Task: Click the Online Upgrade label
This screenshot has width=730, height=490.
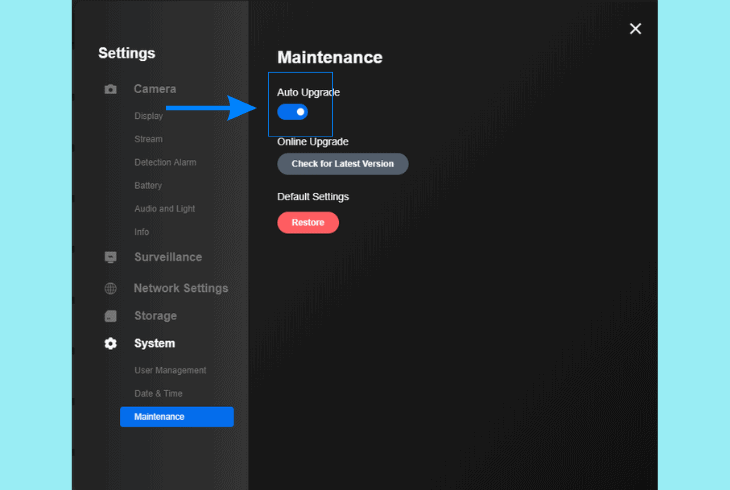Action: [x=313, y=142]
